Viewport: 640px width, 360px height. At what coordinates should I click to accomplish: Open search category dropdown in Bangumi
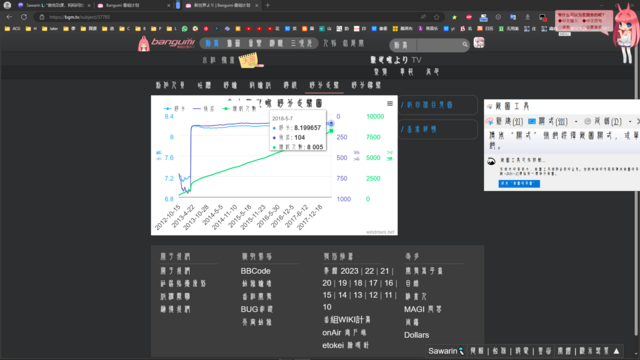402,45
